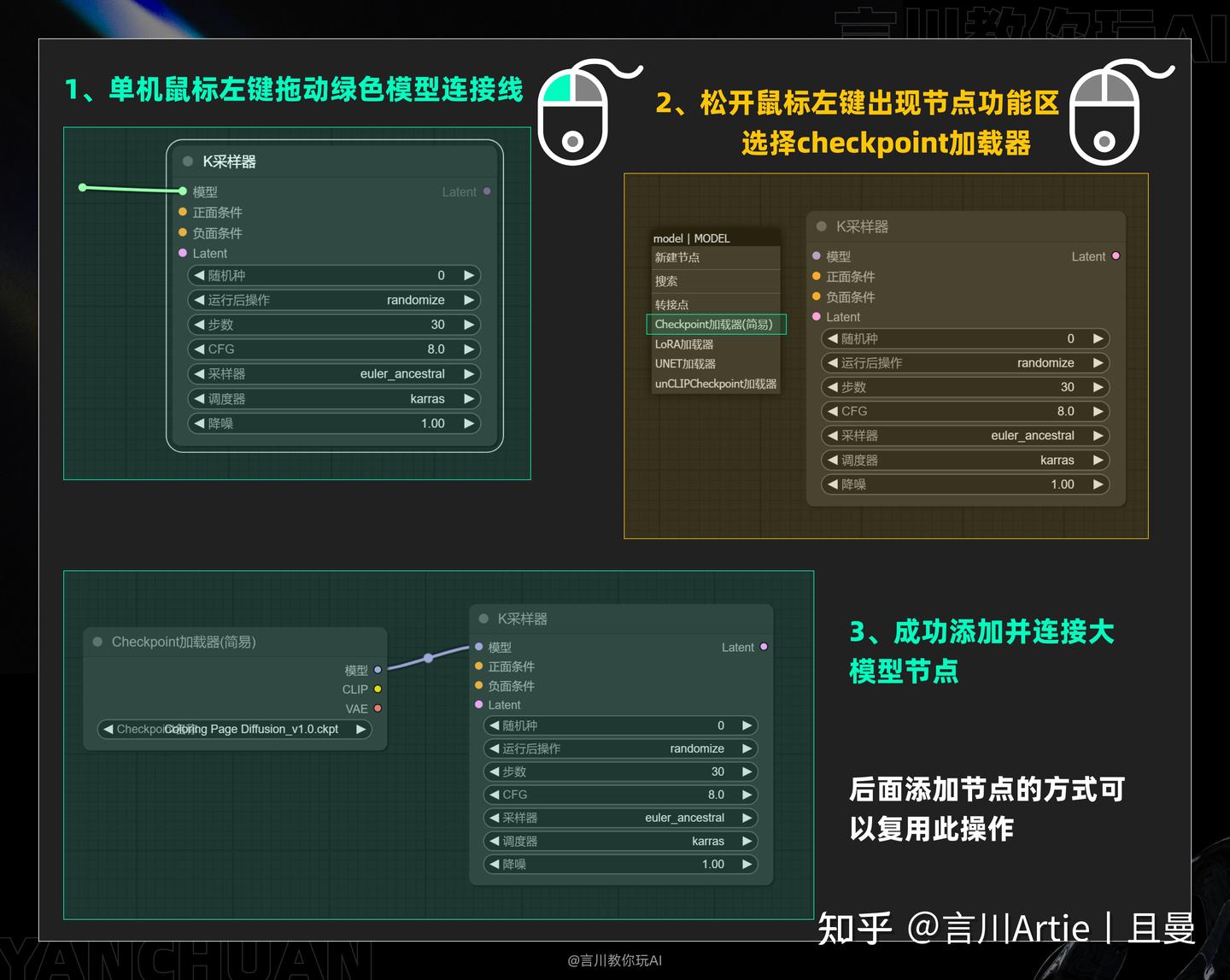The width and height of the screenshot is (1230, 980).
Task: Increase 随机种 with right arrow in step 2 node
Action: coord(1098,338)
